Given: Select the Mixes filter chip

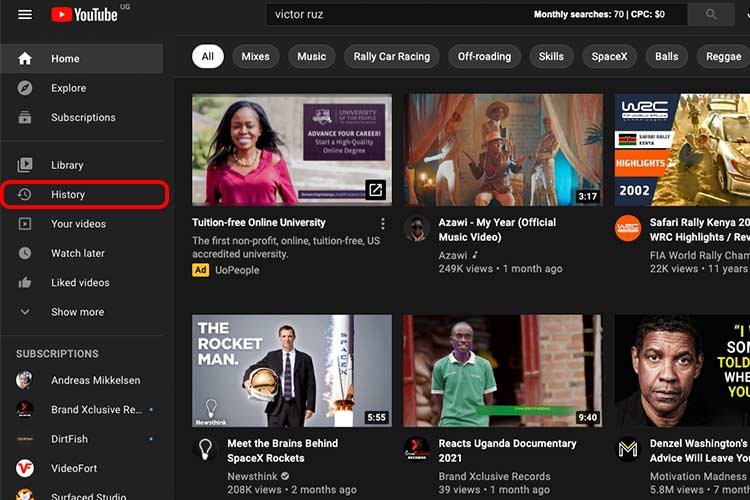Looking at the screenshot, I should [x=255, y=56].
